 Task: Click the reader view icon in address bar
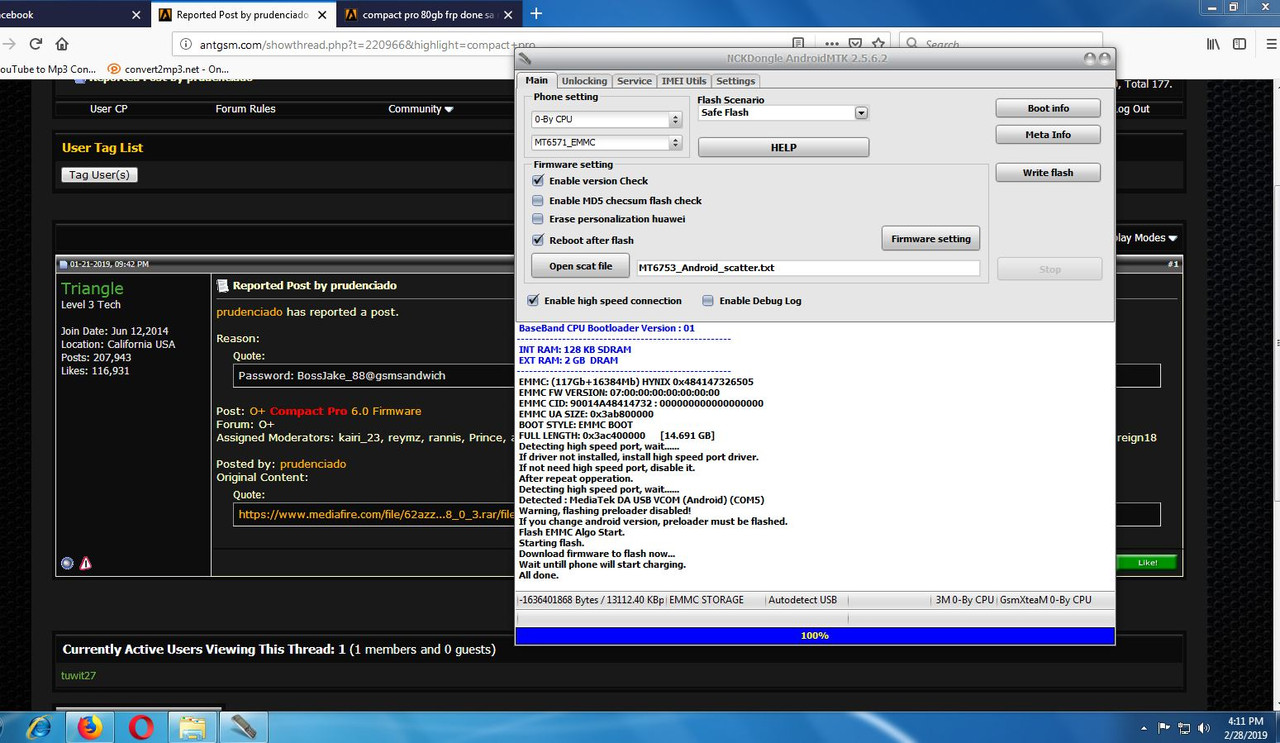tap(798, 44)
